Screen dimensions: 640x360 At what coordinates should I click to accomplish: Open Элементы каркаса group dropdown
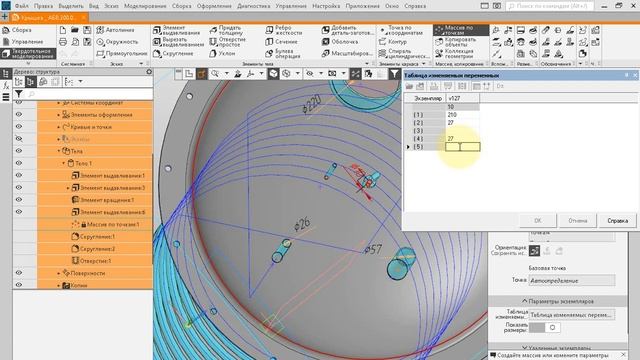point(423,64)
